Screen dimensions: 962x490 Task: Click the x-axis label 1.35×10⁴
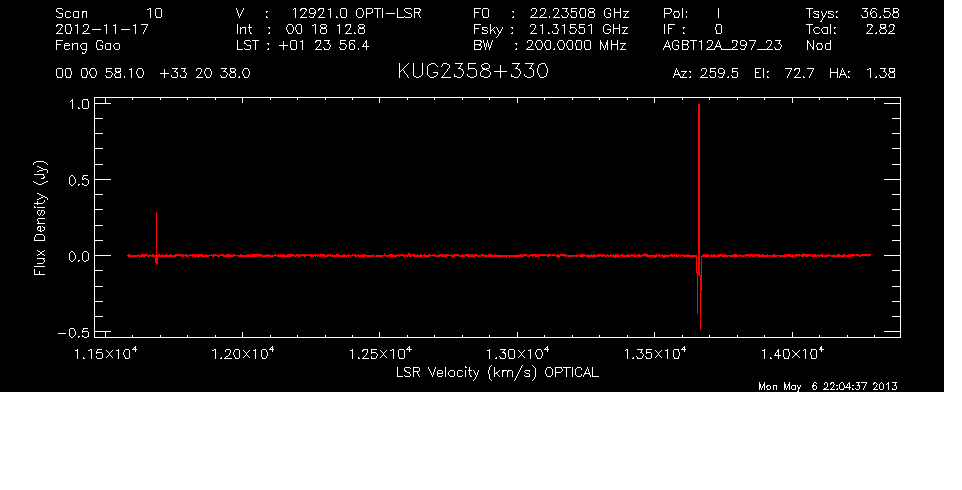[x=655, y=354]
